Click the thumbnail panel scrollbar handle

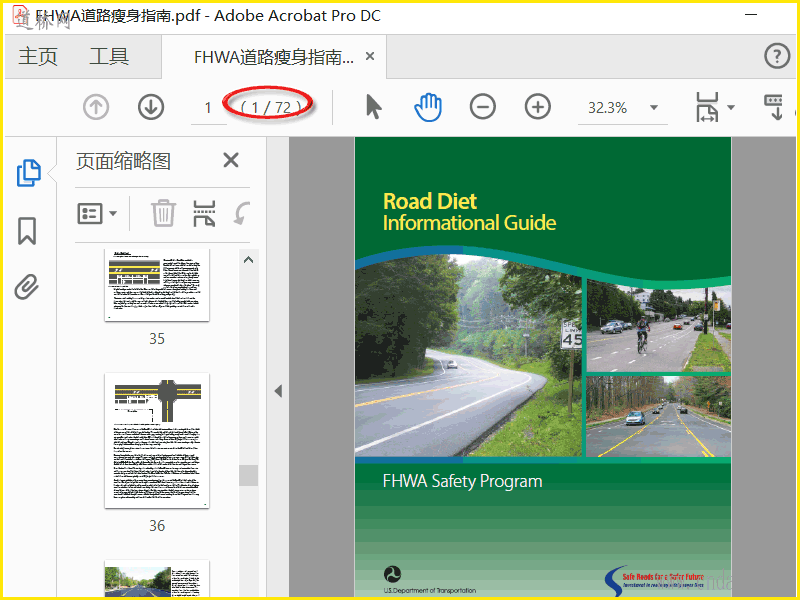248,476
